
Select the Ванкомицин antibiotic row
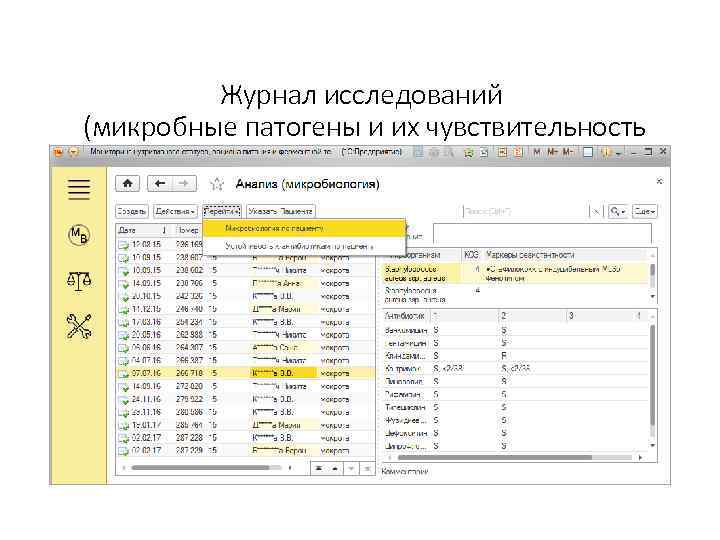(516, 330)
